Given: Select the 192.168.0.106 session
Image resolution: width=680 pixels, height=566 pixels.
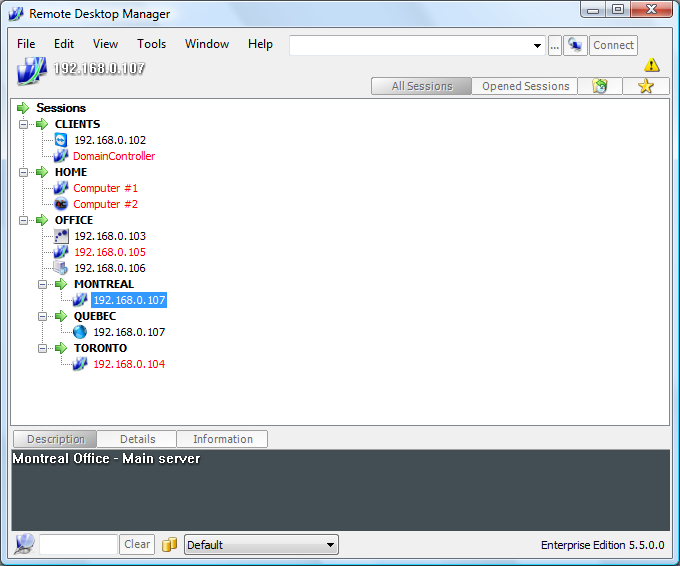Looking at the screenshot, I should tap(110, 268).
